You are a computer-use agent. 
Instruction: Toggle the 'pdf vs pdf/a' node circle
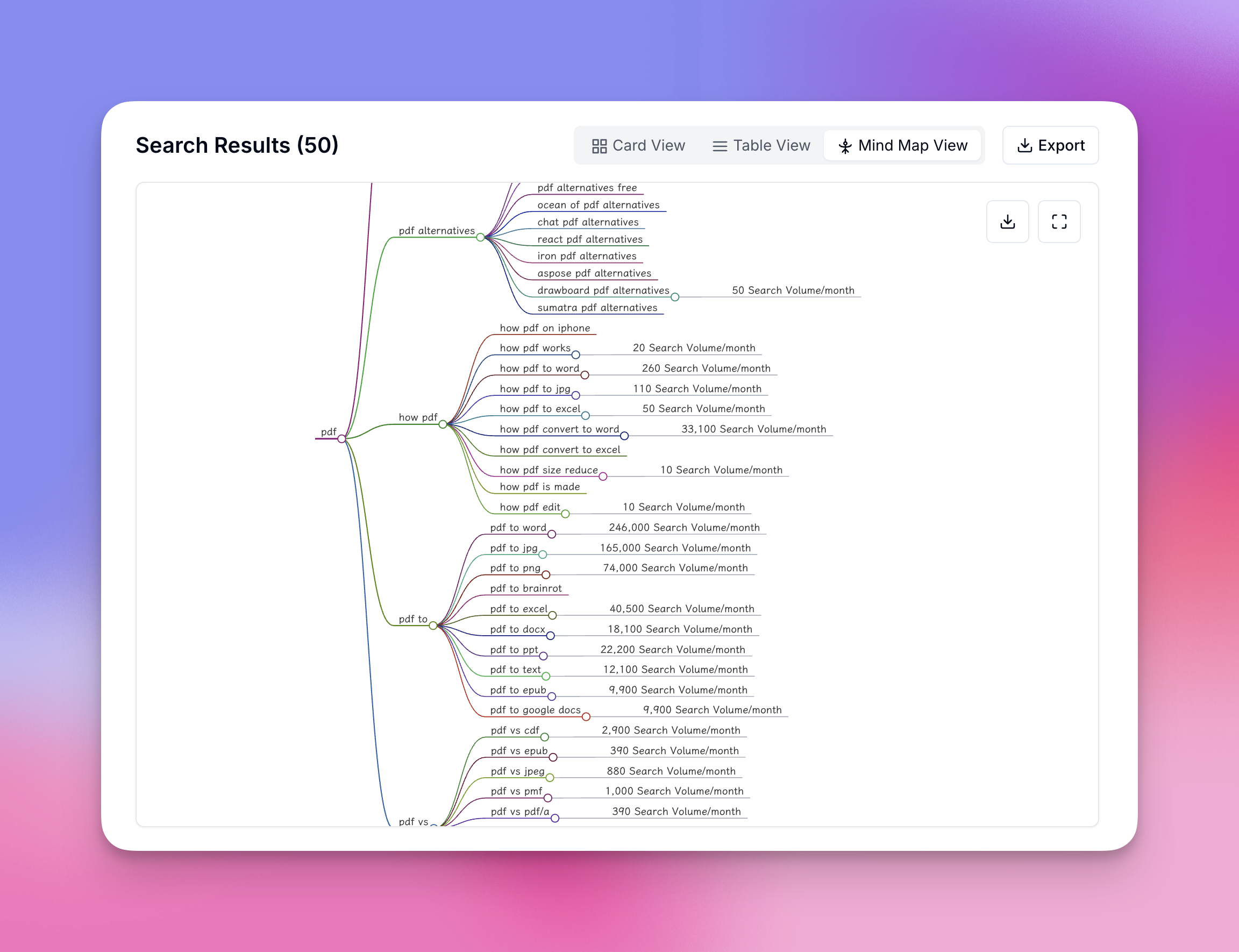555,818
